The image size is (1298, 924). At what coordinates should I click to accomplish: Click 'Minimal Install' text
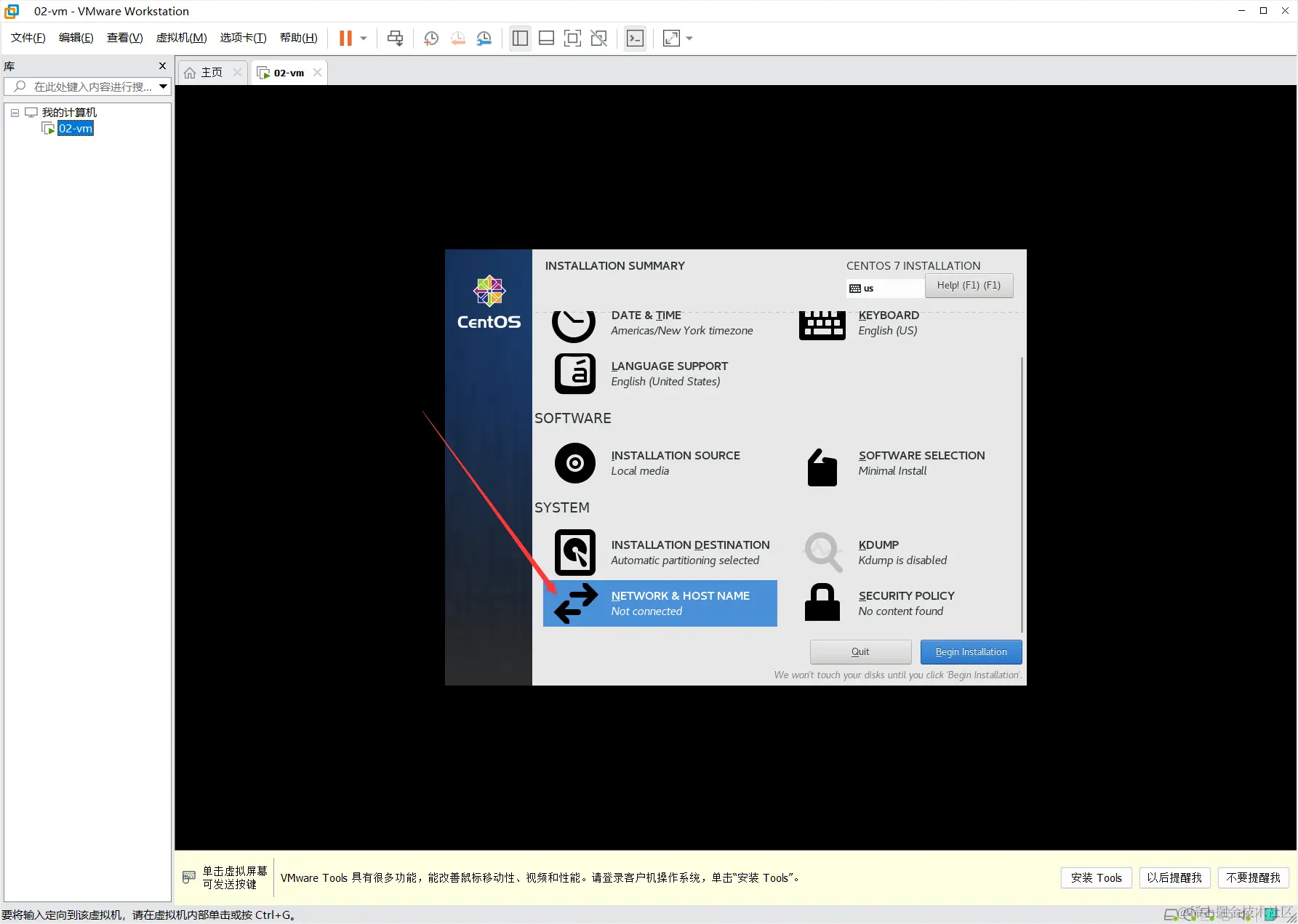pyautogui.click(x=892, y=471)
